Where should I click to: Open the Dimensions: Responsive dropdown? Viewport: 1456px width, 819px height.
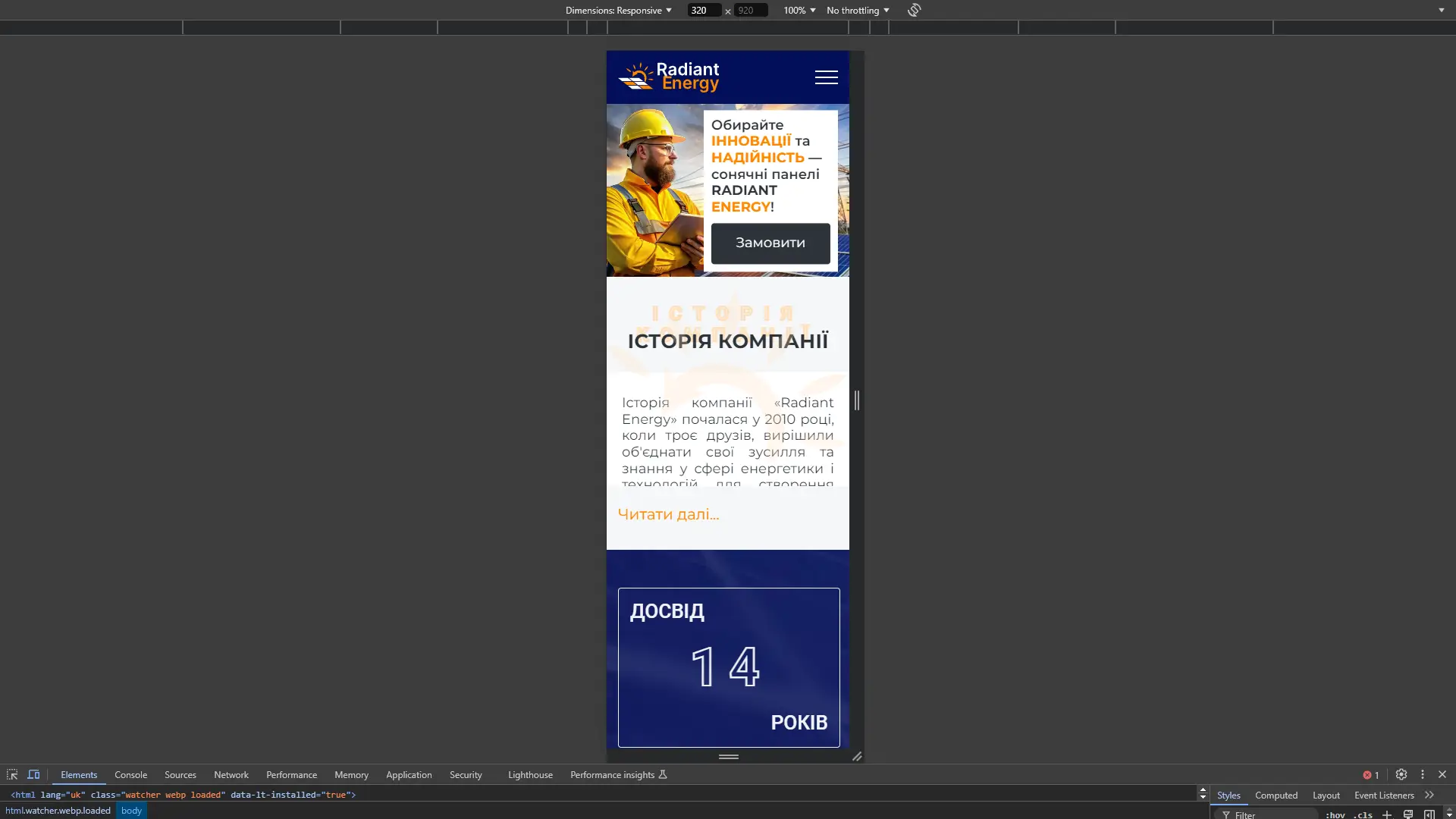(x=618, y=10)
